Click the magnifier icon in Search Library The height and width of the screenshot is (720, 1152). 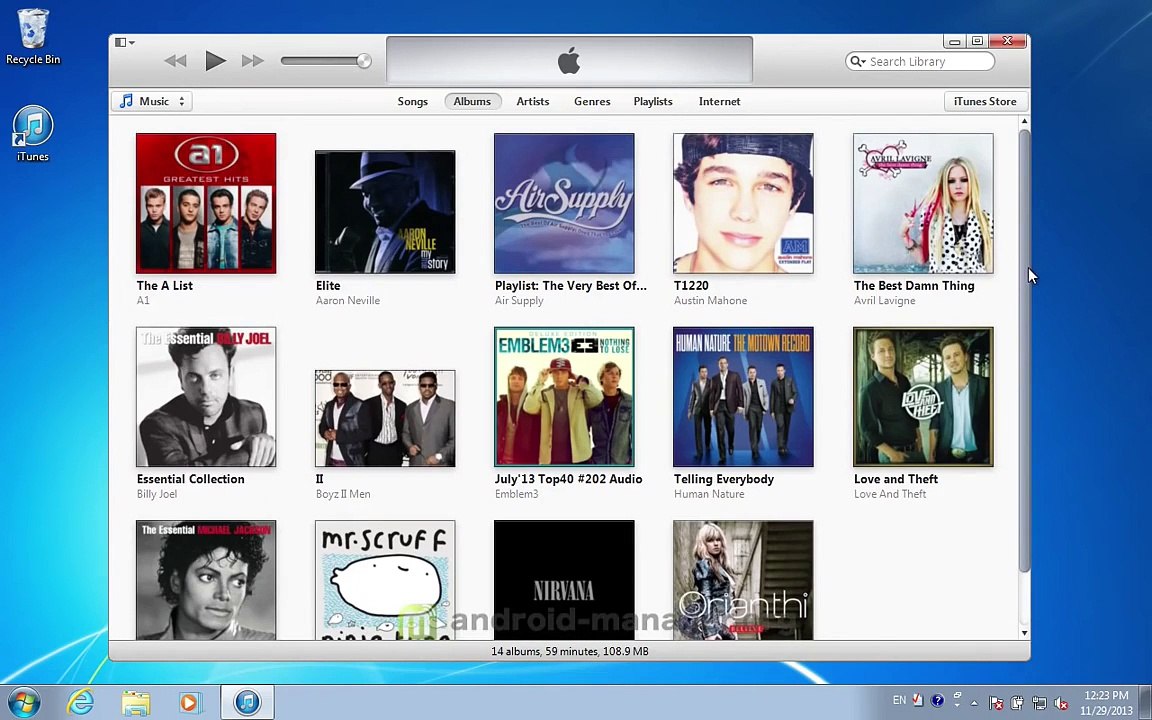pyautogui.click(x=857, y=62)
